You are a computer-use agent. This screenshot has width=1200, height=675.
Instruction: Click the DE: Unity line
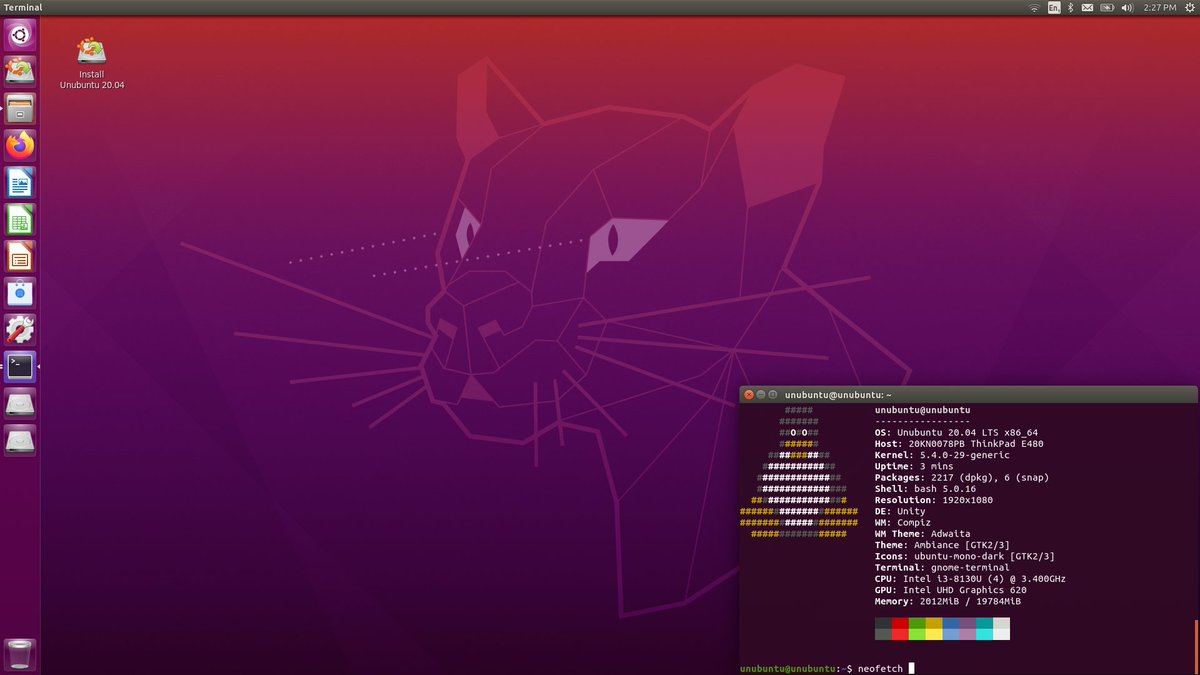900,511
